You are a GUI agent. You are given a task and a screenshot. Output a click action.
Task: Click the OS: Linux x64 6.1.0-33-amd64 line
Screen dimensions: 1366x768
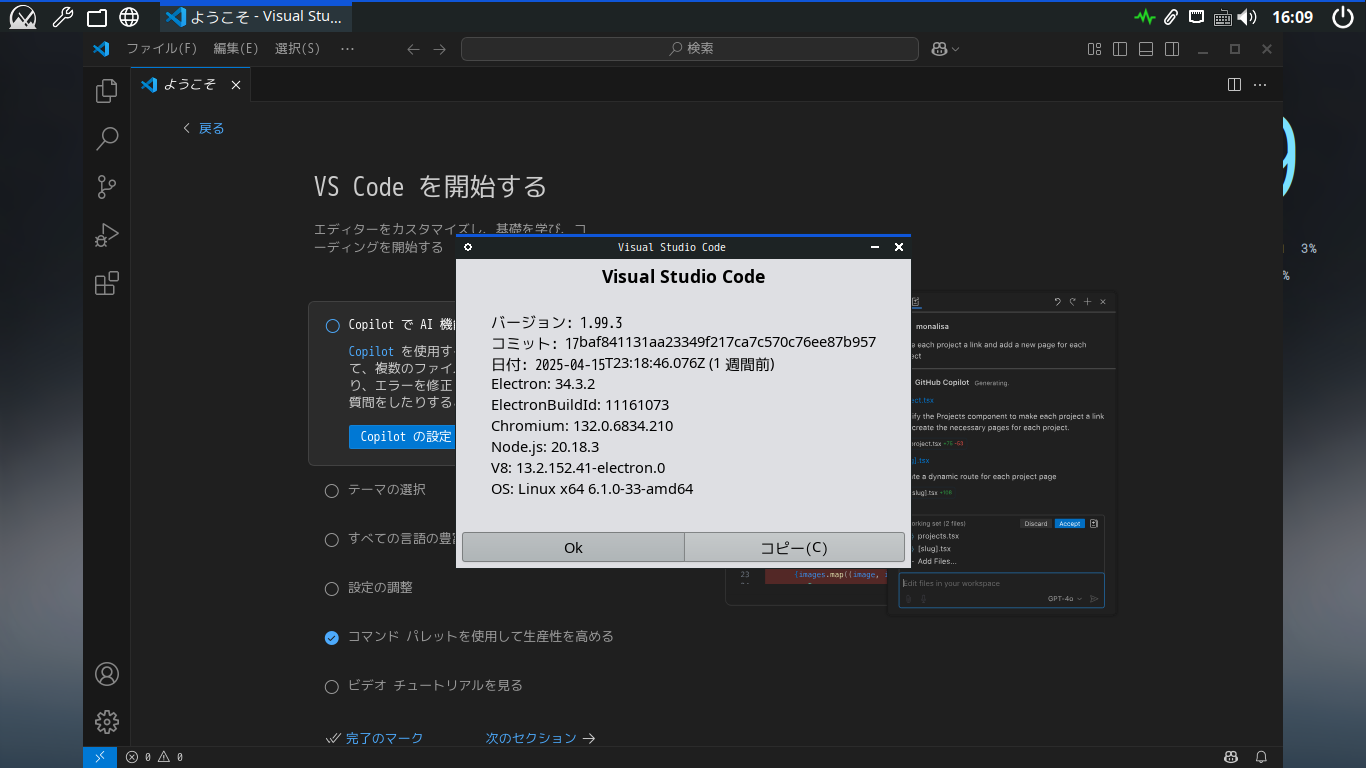(x=592, y=489)
